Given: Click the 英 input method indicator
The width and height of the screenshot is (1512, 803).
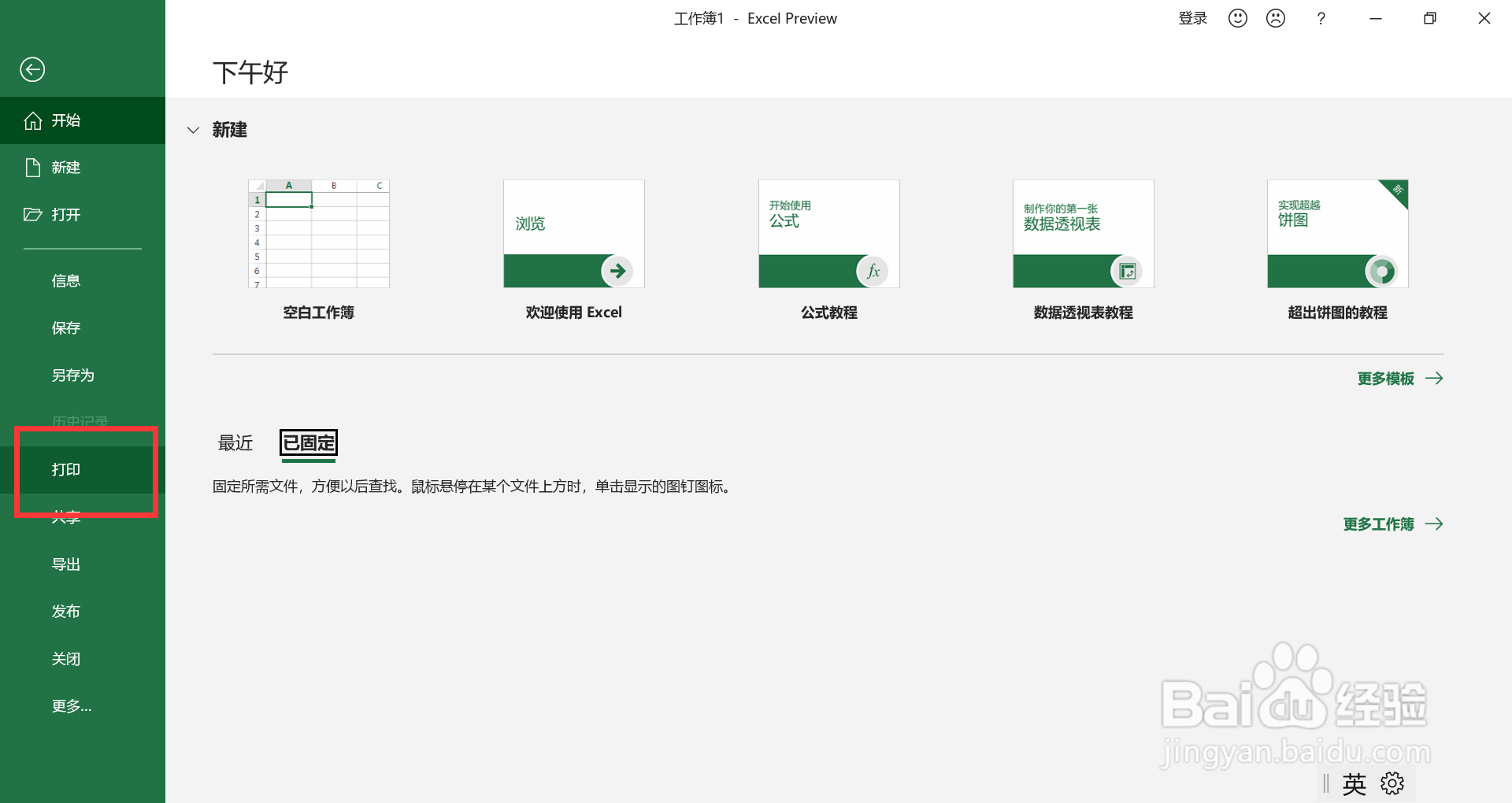Looking at the screenshot, I should (x=1354, y=784).
